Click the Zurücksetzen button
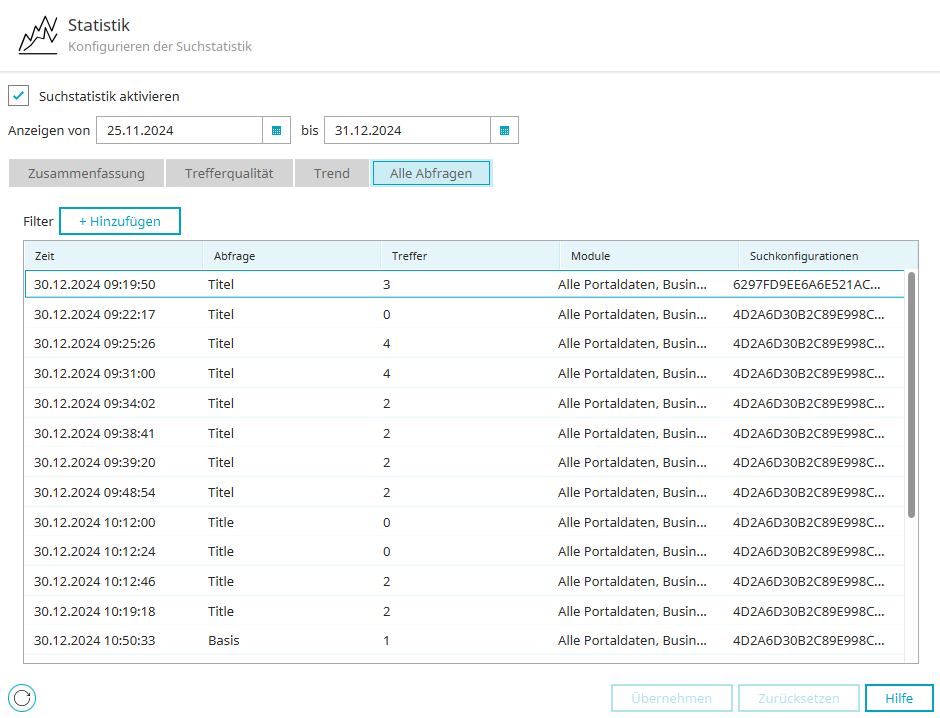The image size is (940, 718). (798, 698)
